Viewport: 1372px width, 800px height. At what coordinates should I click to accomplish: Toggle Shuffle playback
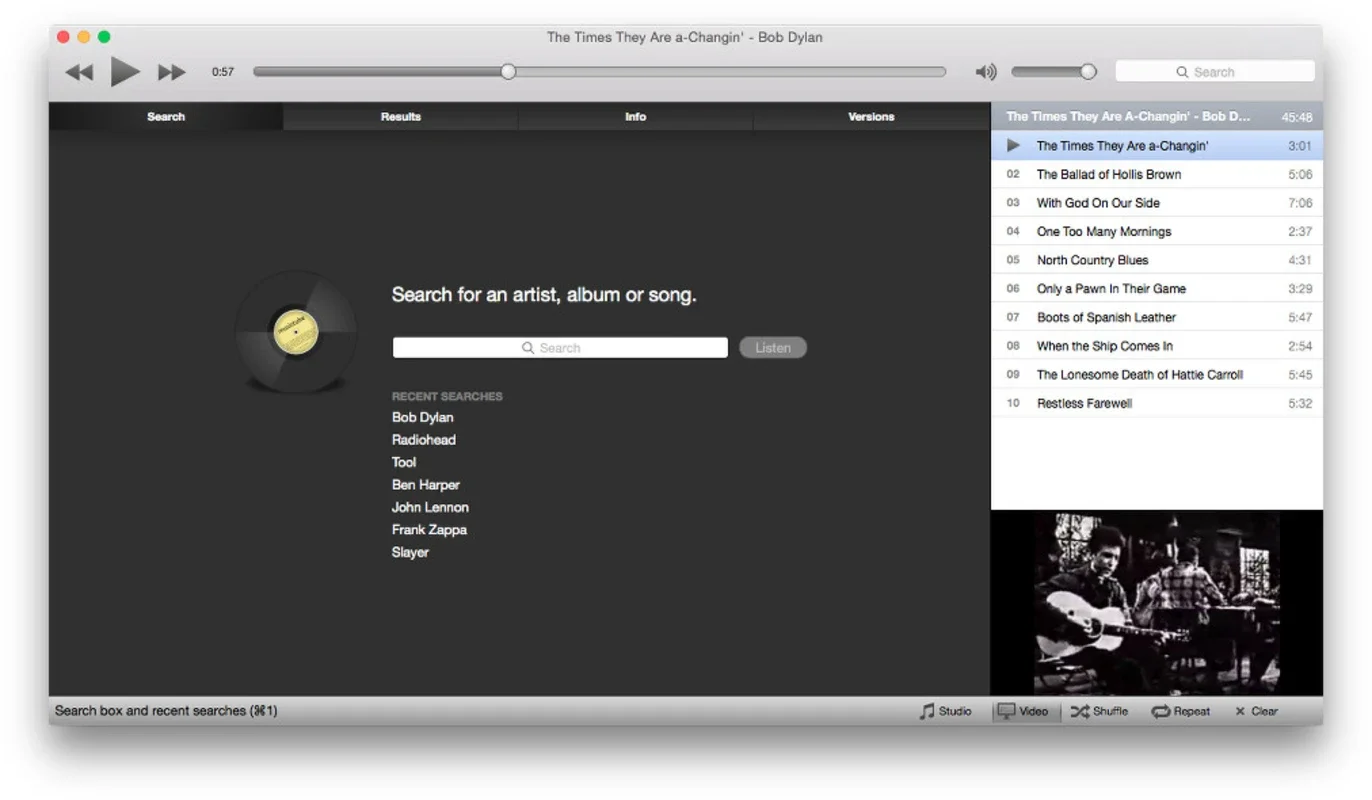(x=1099, y=711)
